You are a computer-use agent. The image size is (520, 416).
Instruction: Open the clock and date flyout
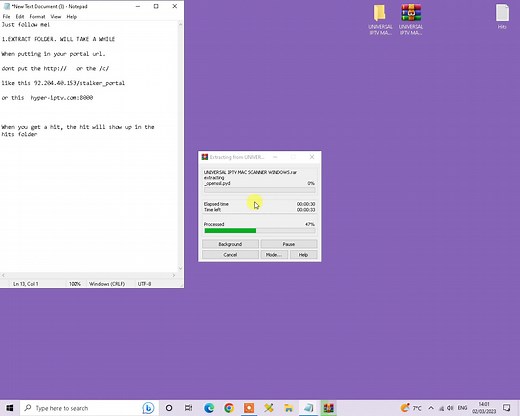(484, 408)
